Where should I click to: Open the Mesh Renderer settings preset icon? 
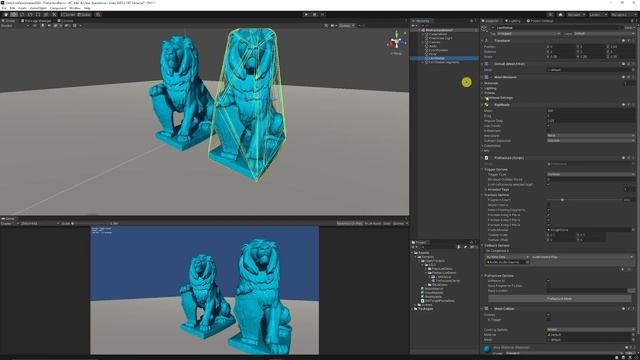pos(629,77)
